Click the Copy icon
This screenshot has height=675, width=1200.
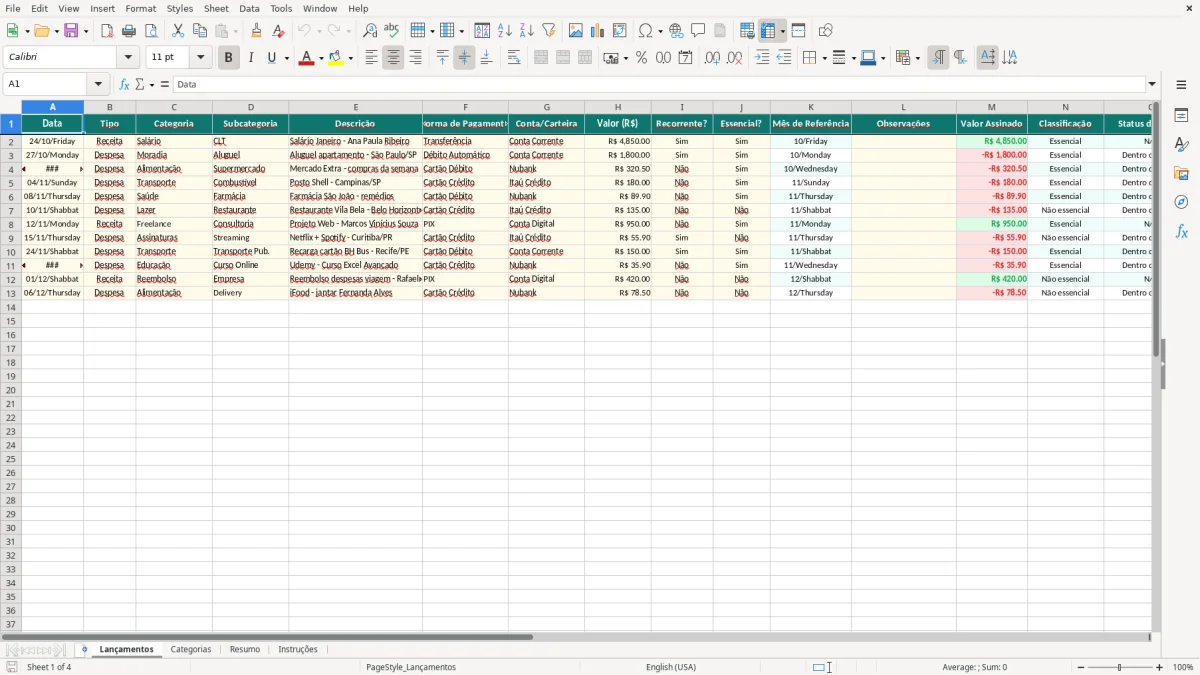200,31
